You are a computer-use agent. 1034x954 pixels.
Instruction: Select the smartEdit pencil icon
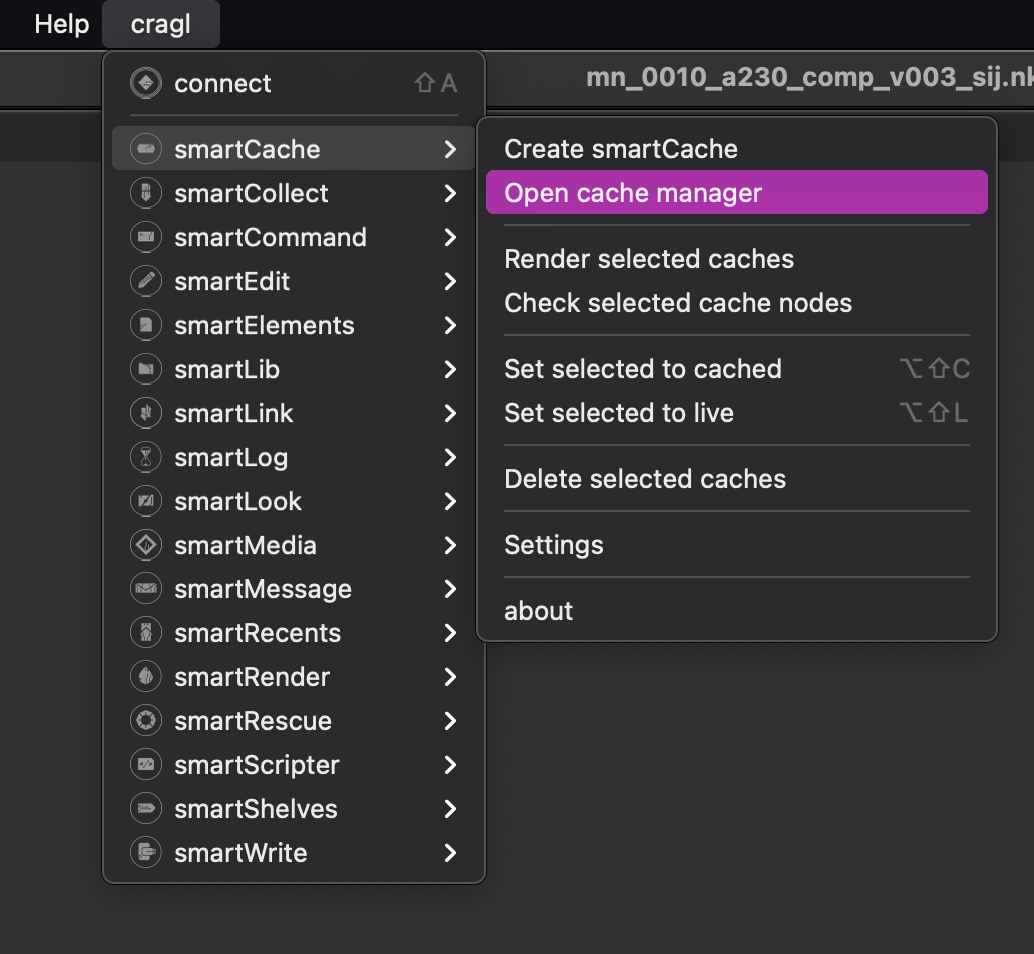[x=146, y=280]
